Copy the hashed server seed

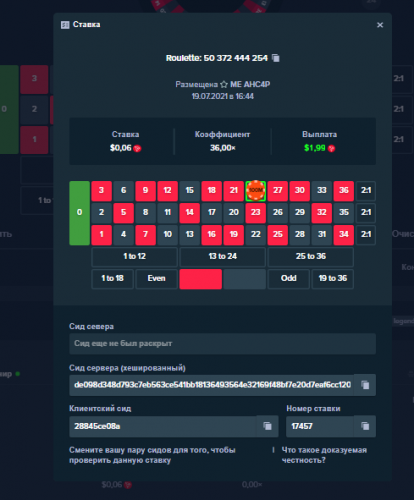coord(365,385)
